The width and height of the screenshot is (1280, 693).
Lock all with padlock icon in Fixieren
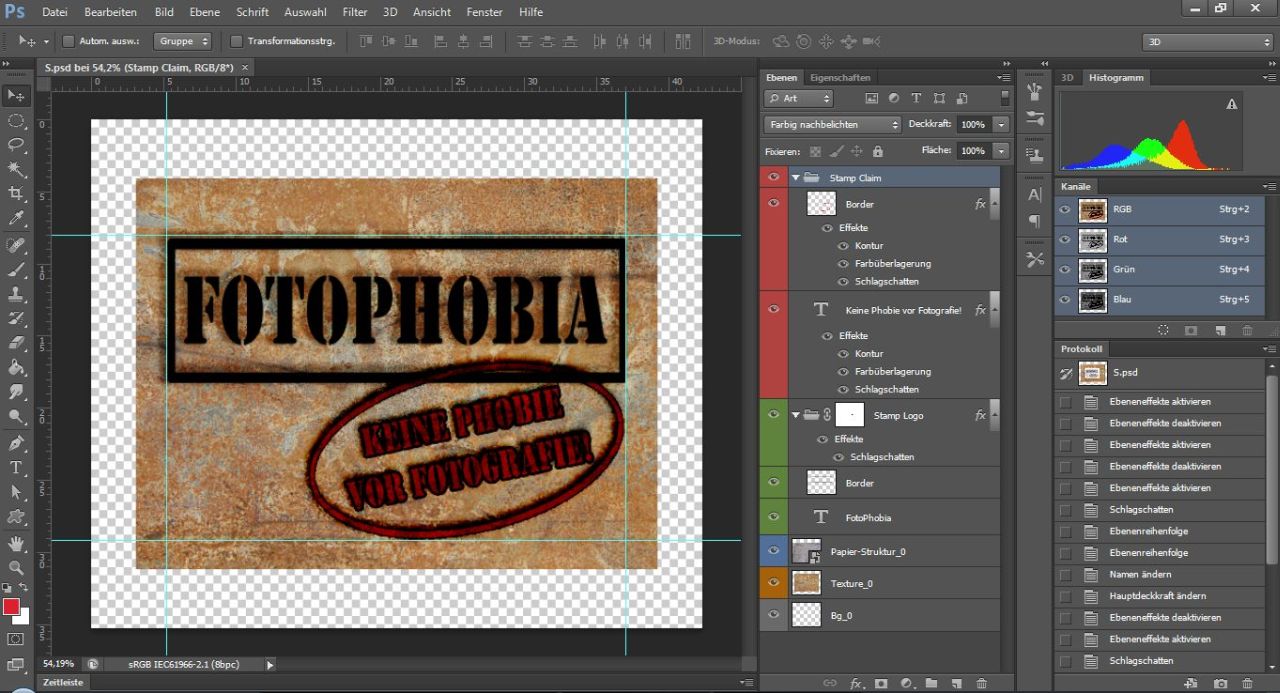[x=877, y=151]
